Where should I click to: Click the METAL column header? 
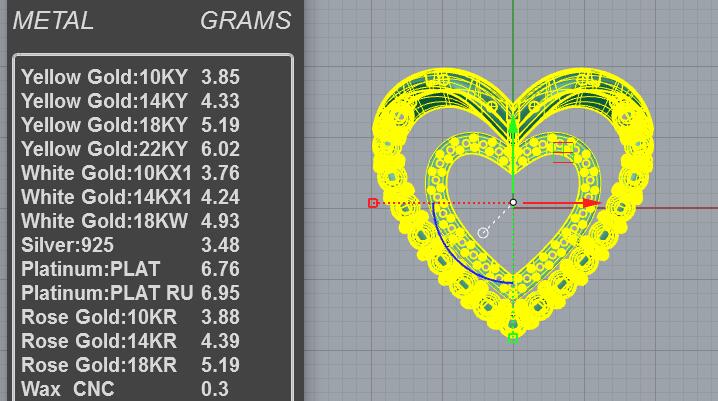pyautogui.click(x=53, y=21)
